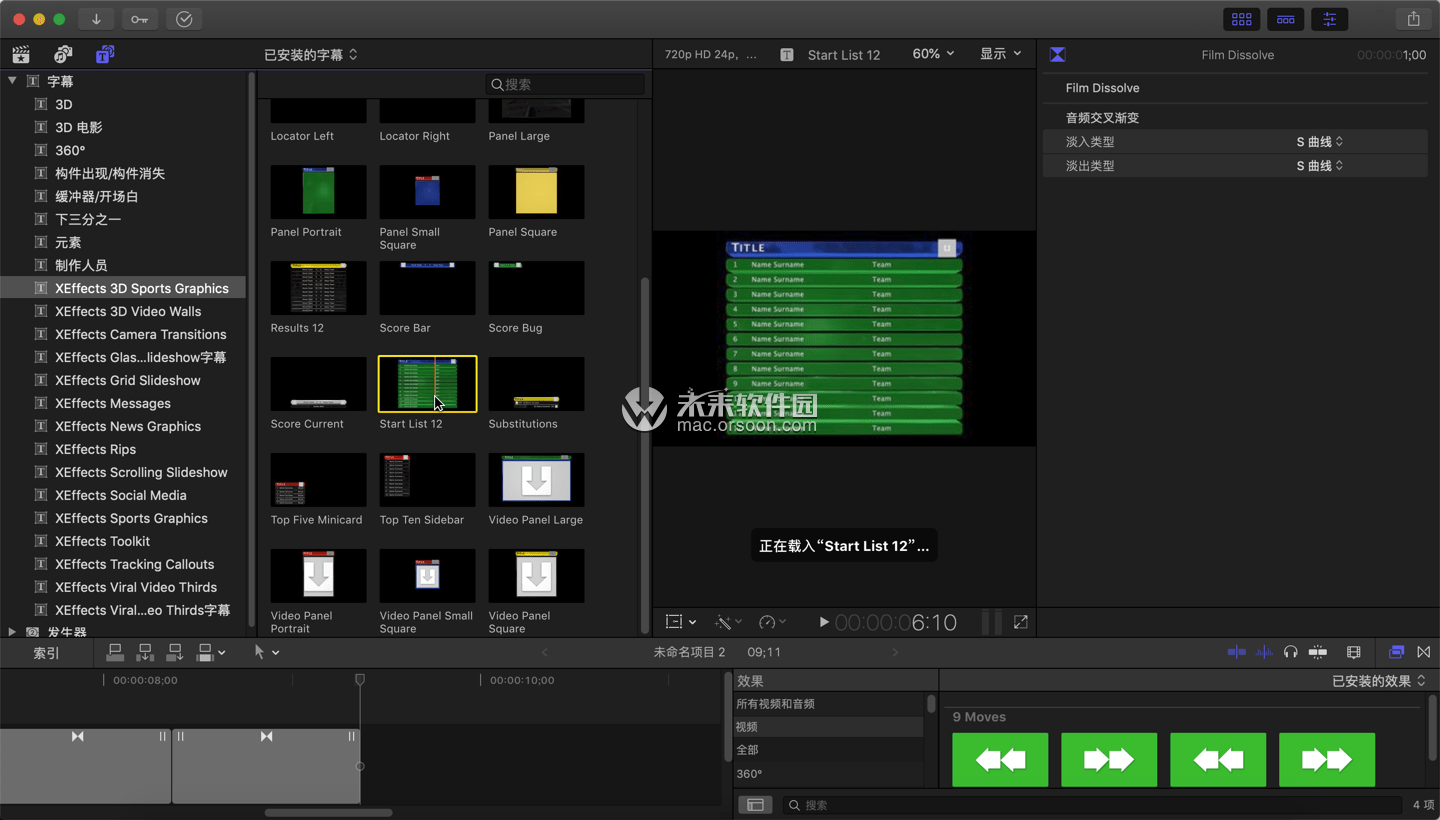This screenshot has width=1440, height=820.
Task: Click the title search field
Action: pos(565,85)
